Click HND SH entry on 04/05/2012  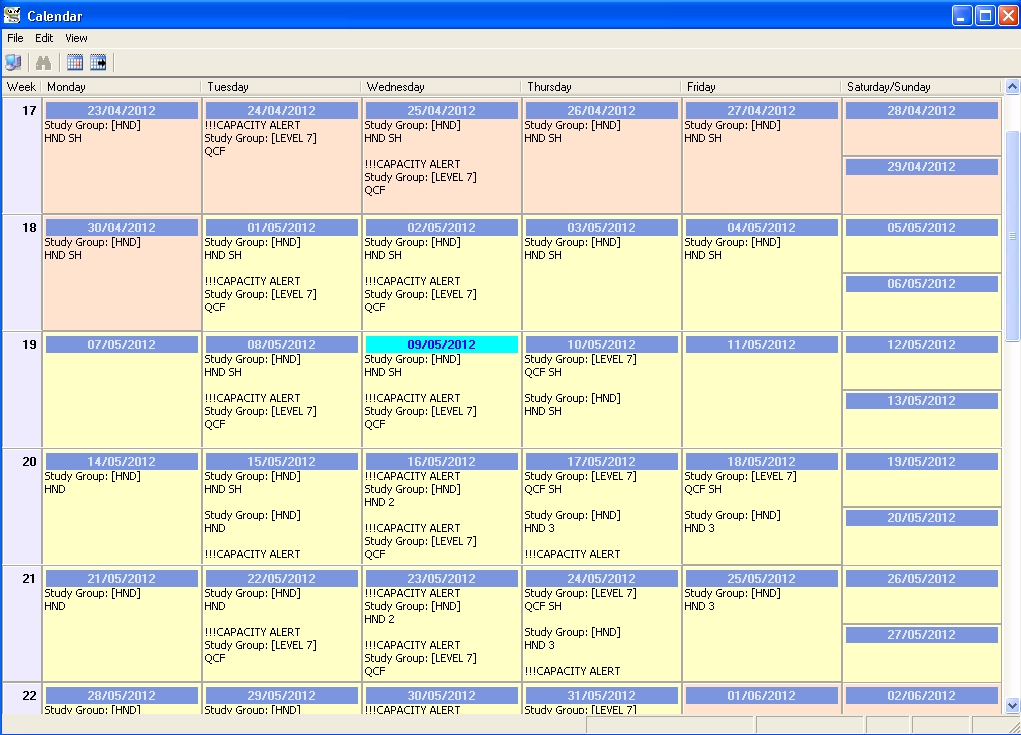coord(703,255)
